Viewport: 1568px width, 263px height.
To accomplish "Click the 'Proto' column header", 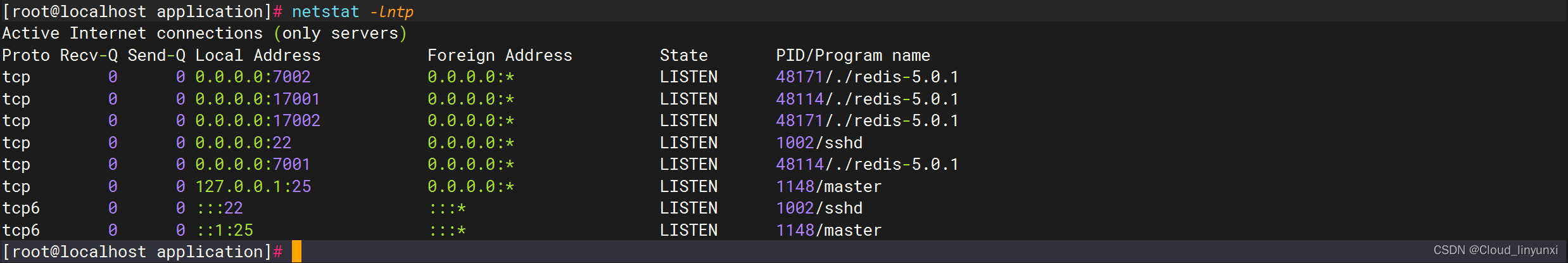I will point(26,55).
